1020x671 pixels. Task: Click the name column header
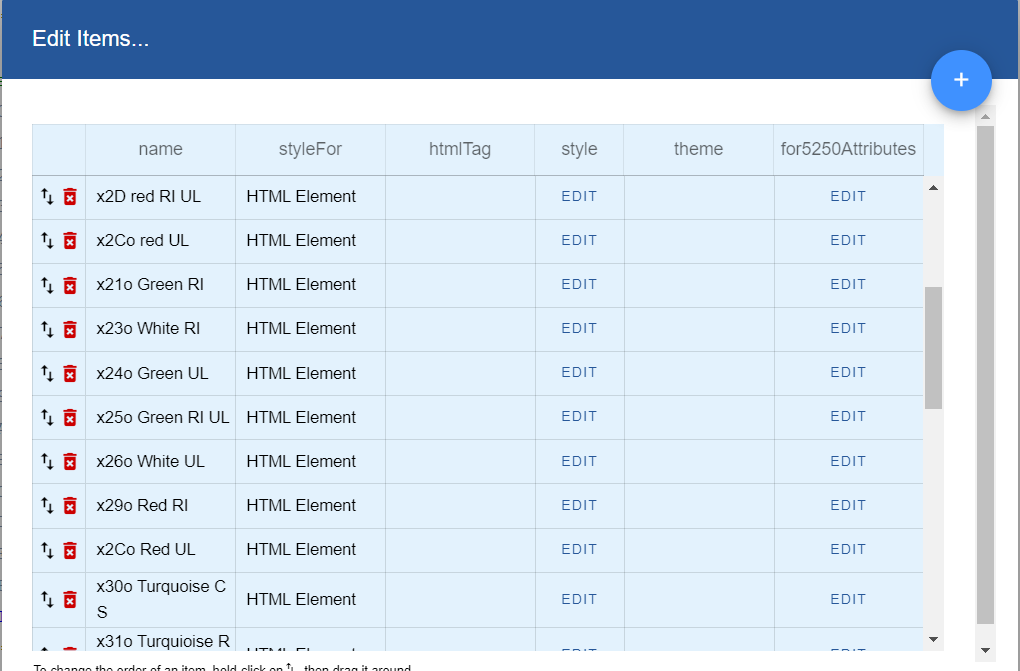coord(160,149)
